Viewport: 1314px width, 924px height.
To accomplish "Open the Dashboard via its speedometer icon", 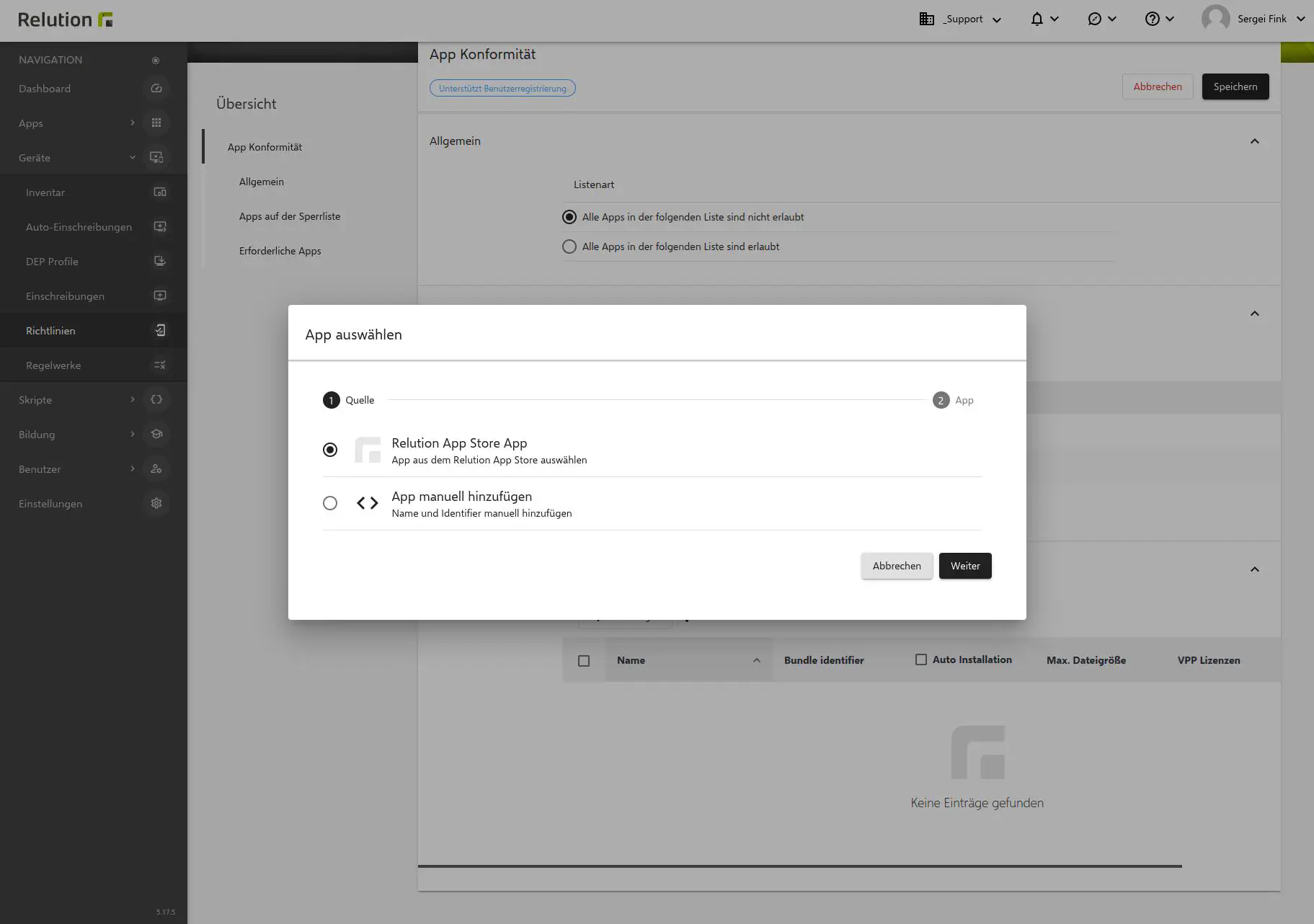I will point(156,88).
